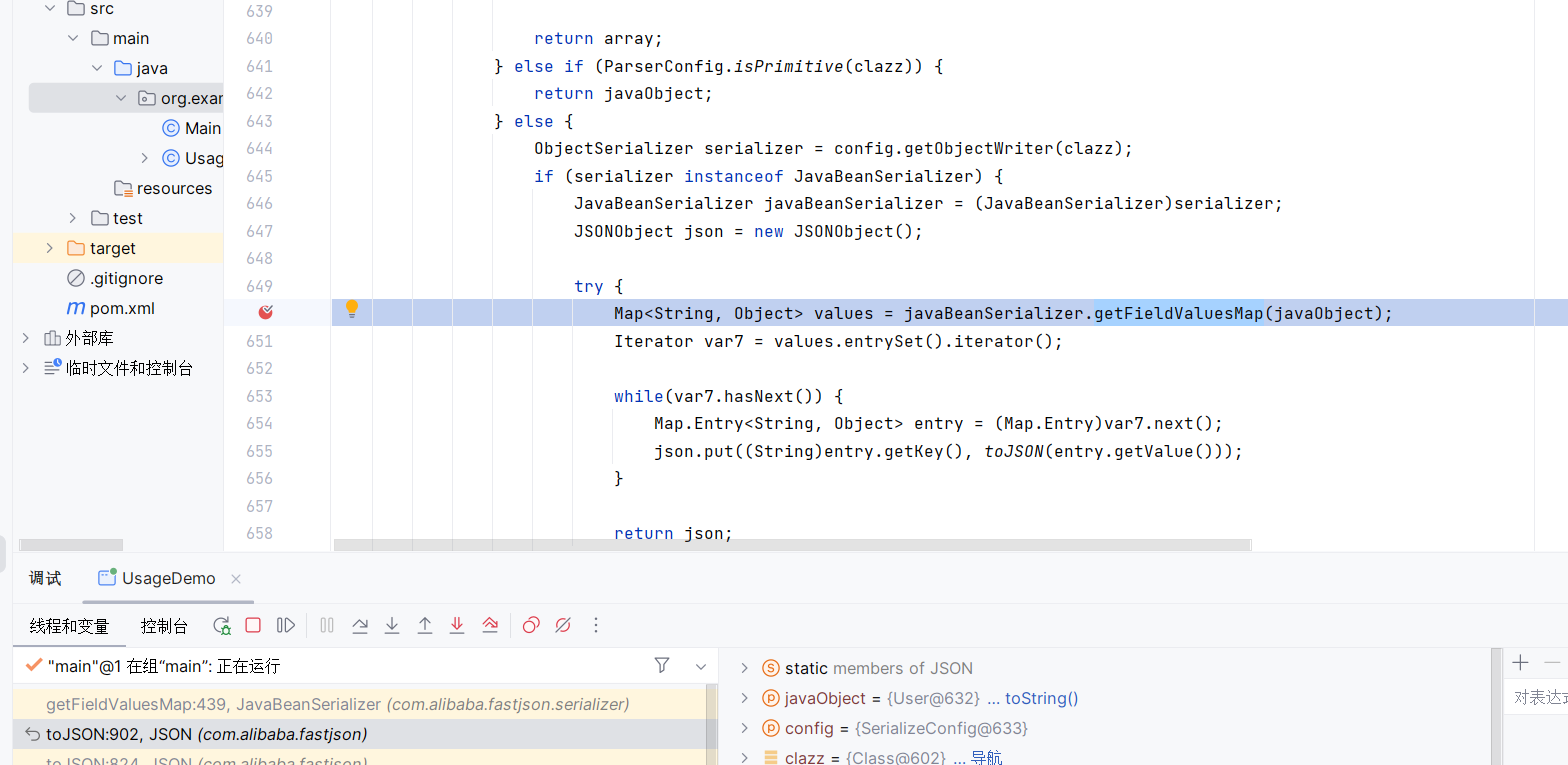Click the orange 's' static members icon

[770, 668]
